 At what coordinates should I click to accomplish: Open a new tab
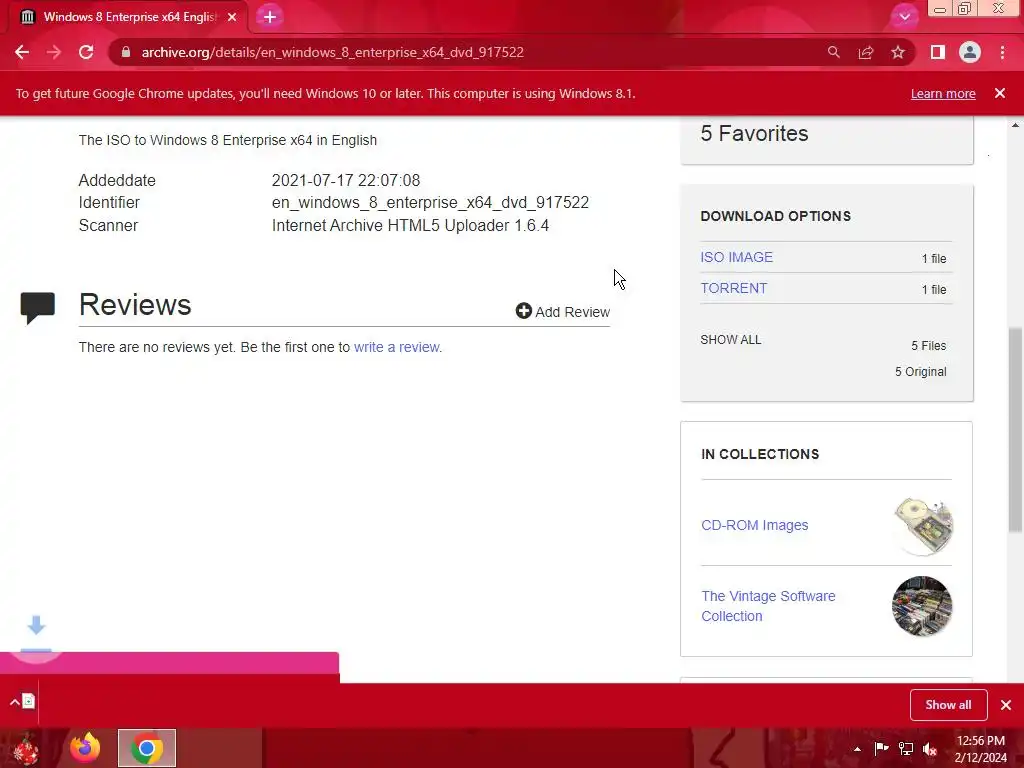click(270, 17)
